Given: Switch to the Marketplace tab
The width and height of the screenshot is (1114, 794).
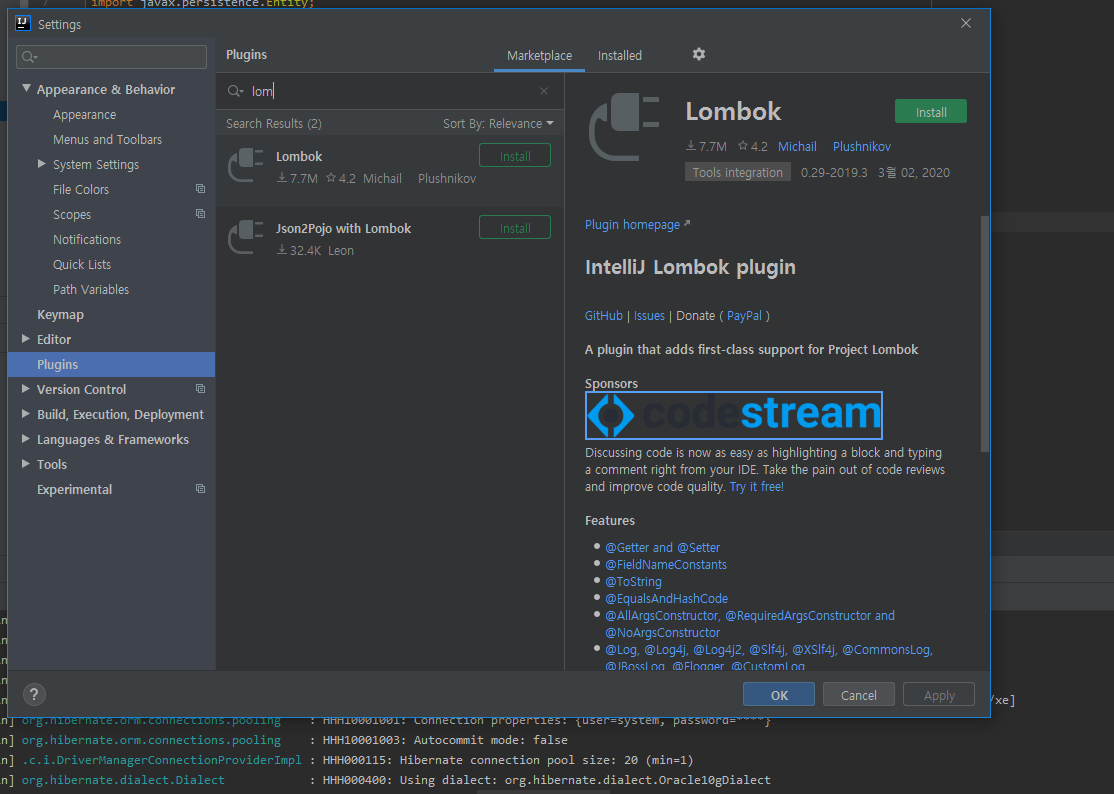Looking at the screenshot, I should coord(539,55).
